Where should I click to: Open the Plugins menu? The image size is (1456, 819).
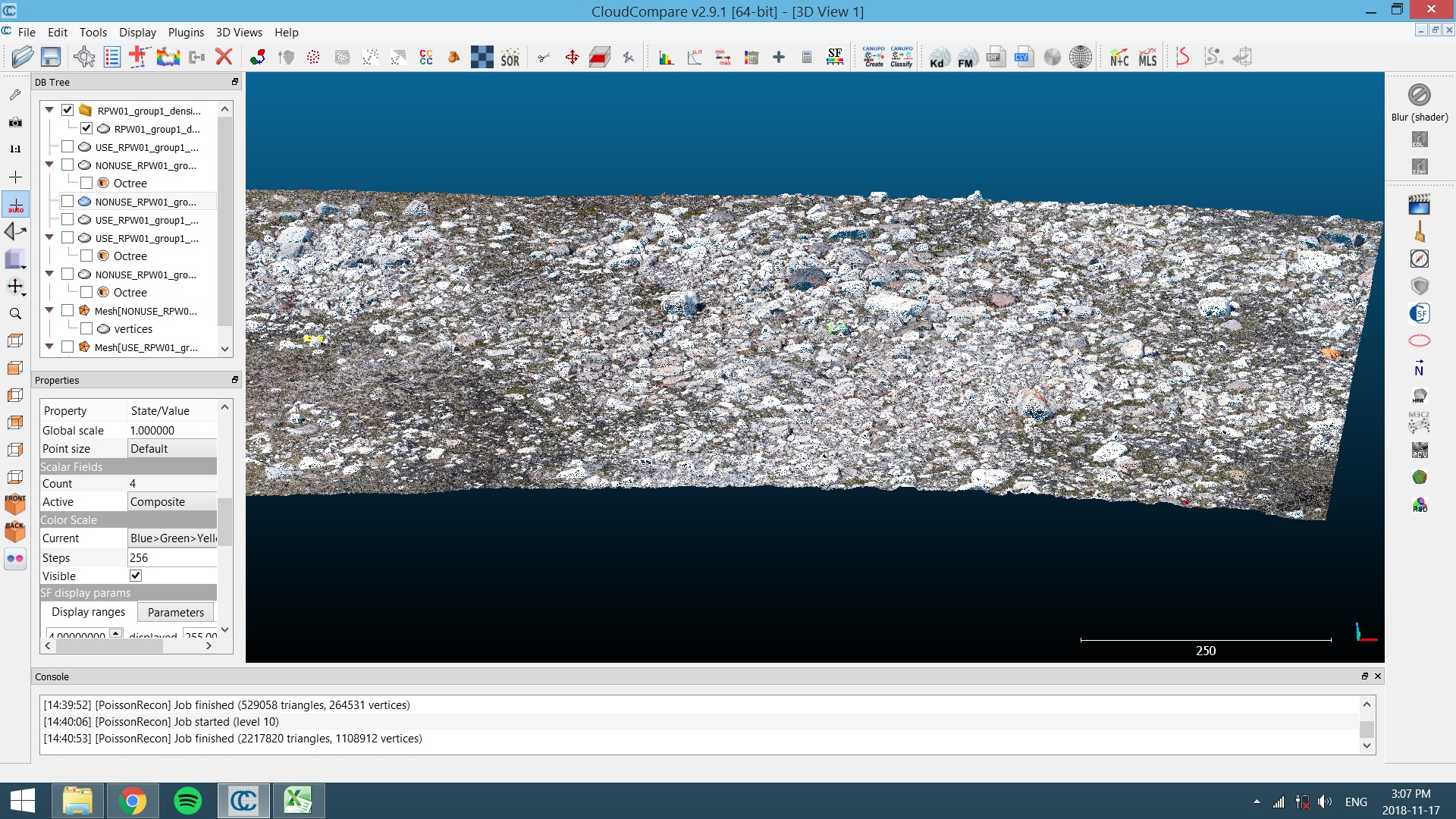click(x=186, y=32)
